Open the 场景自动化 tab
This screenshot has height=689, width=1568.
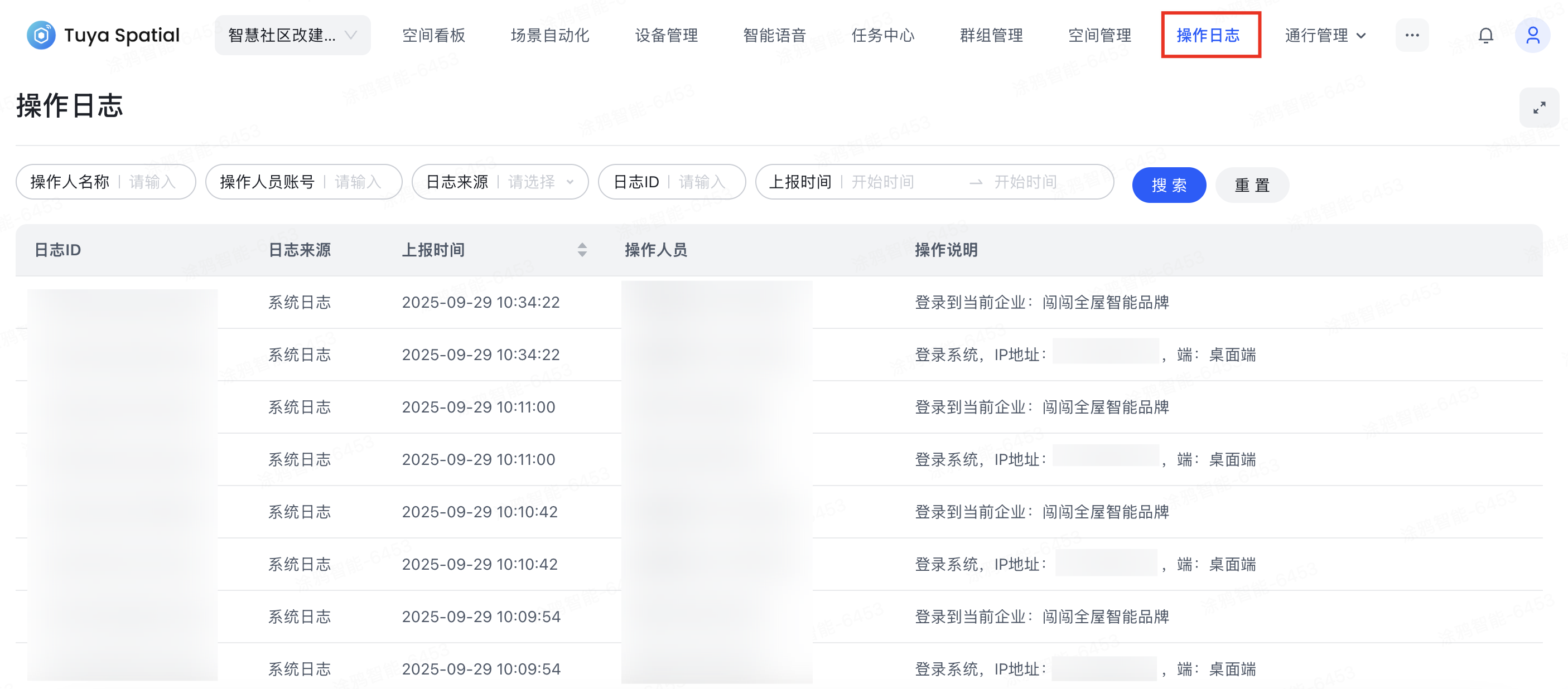pos(549,35)
